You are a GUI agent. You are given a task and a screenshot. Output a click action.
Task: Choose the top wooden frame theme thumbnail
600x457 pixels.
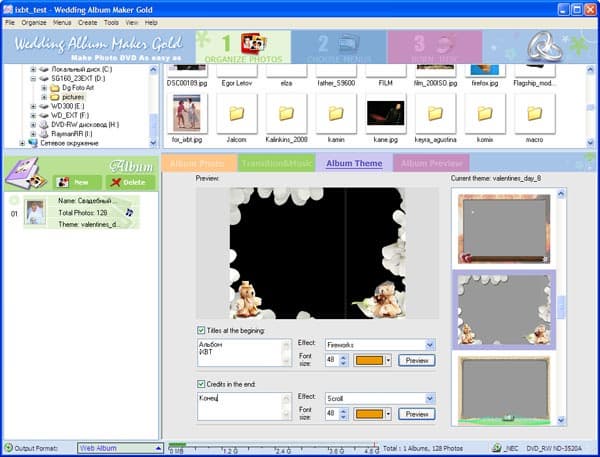(x=504, y=228)
